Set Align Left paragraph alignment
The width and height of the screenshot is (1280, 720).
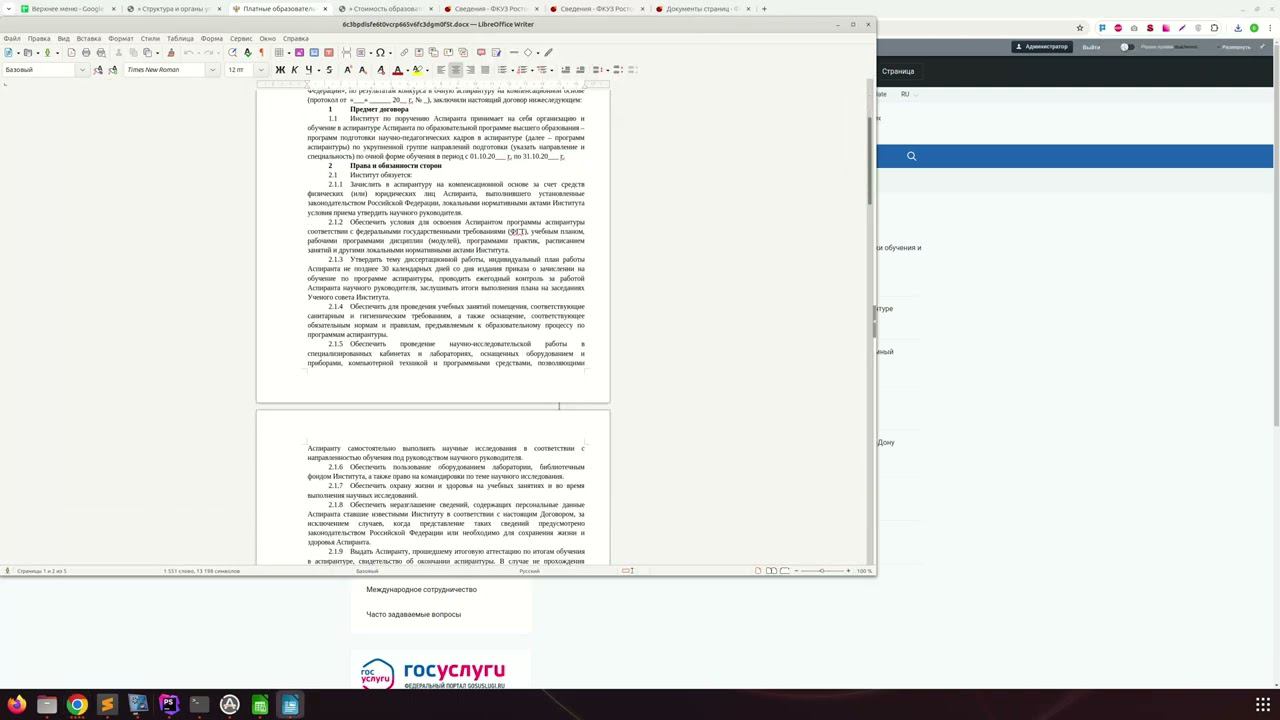(x=441, y=69)
